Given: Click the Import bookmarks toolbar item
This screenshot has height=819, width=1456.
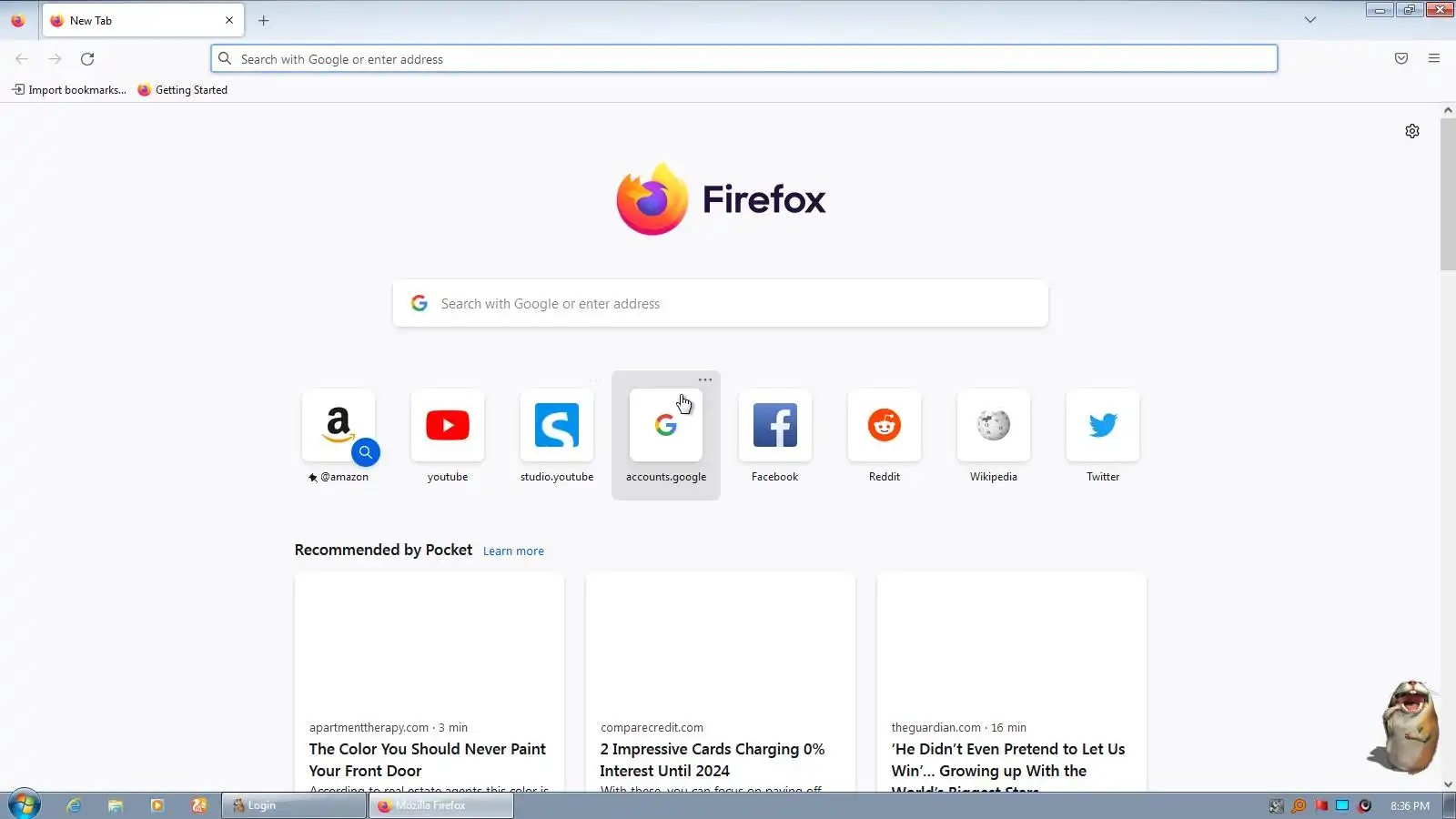Looking at the screenshot, I should click(x=69, y=90).
